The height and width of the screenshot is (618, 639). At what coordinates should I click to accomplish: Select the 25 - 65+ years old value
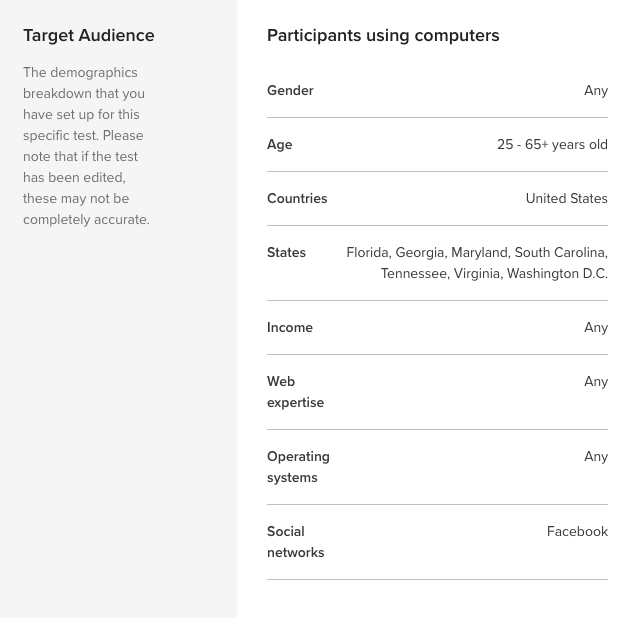pos(552,145)
